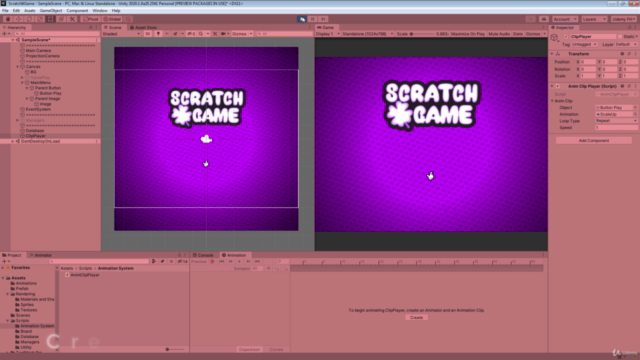Toggle Pivot handle position
The image size is (640, 360).
[91, 19]
